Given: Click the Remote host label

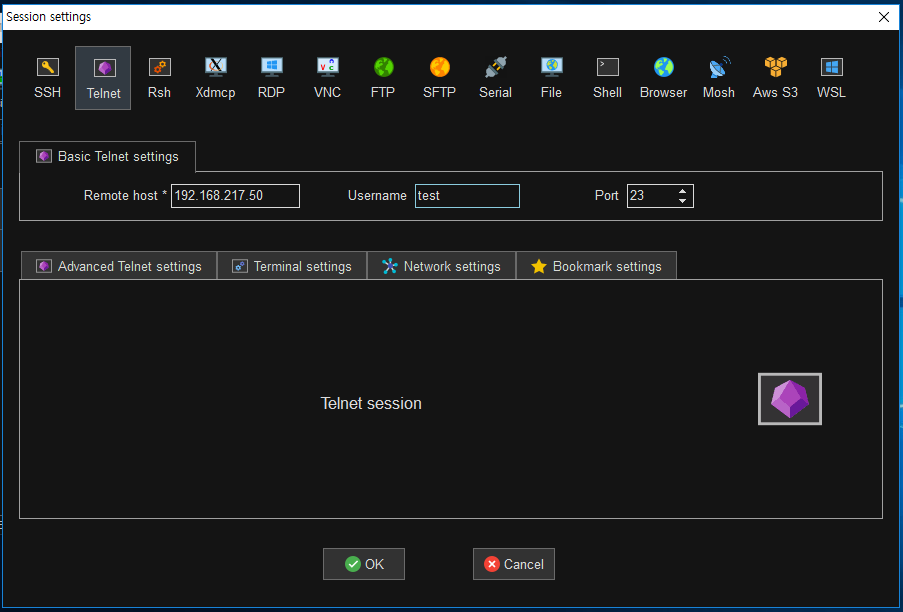Looking at the screenshot, I should (x=125, y=196).
